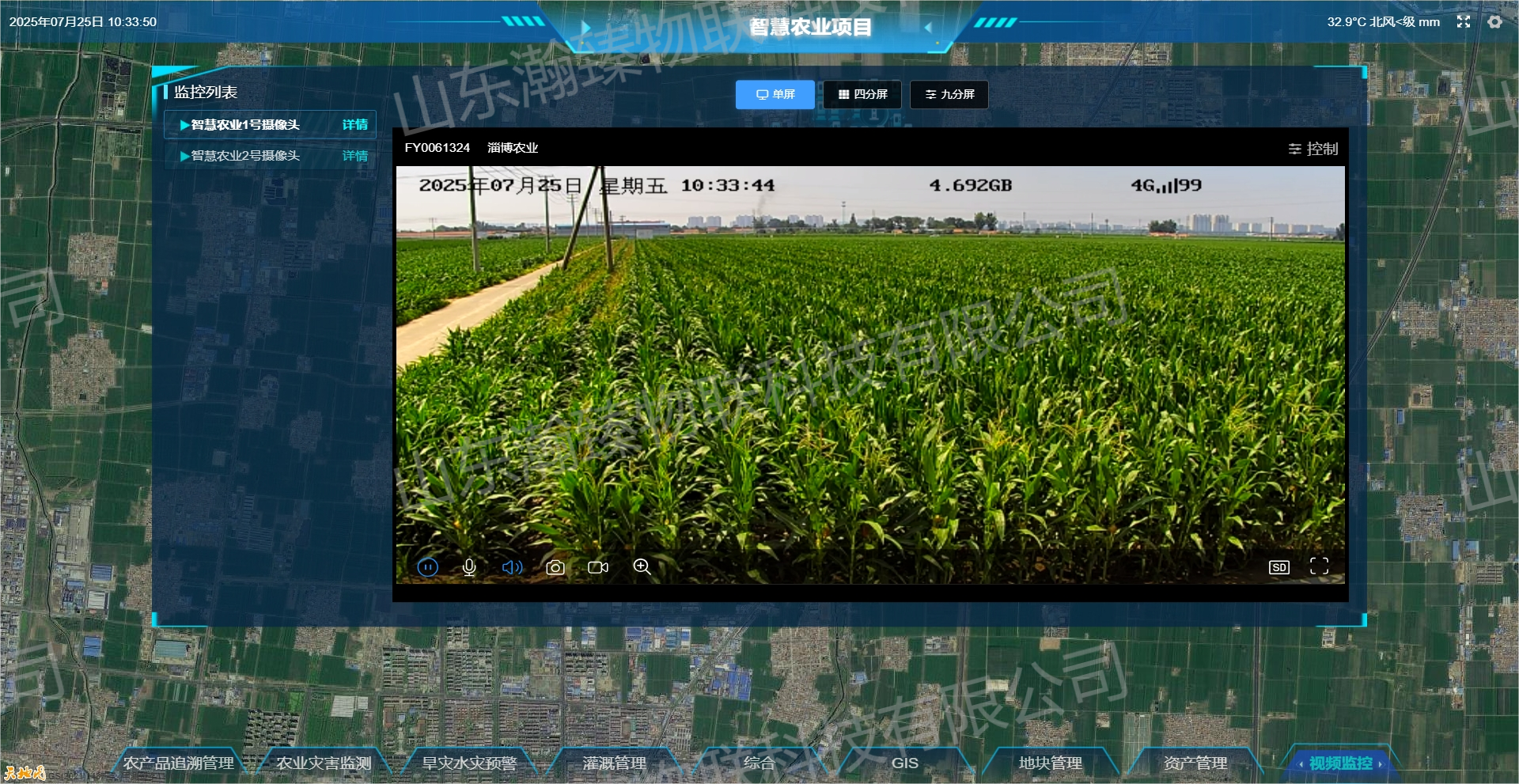Open 详情 for camera 2
Image resolution: width=1519 pixels, height=784 pixels.
click(354, 156)
